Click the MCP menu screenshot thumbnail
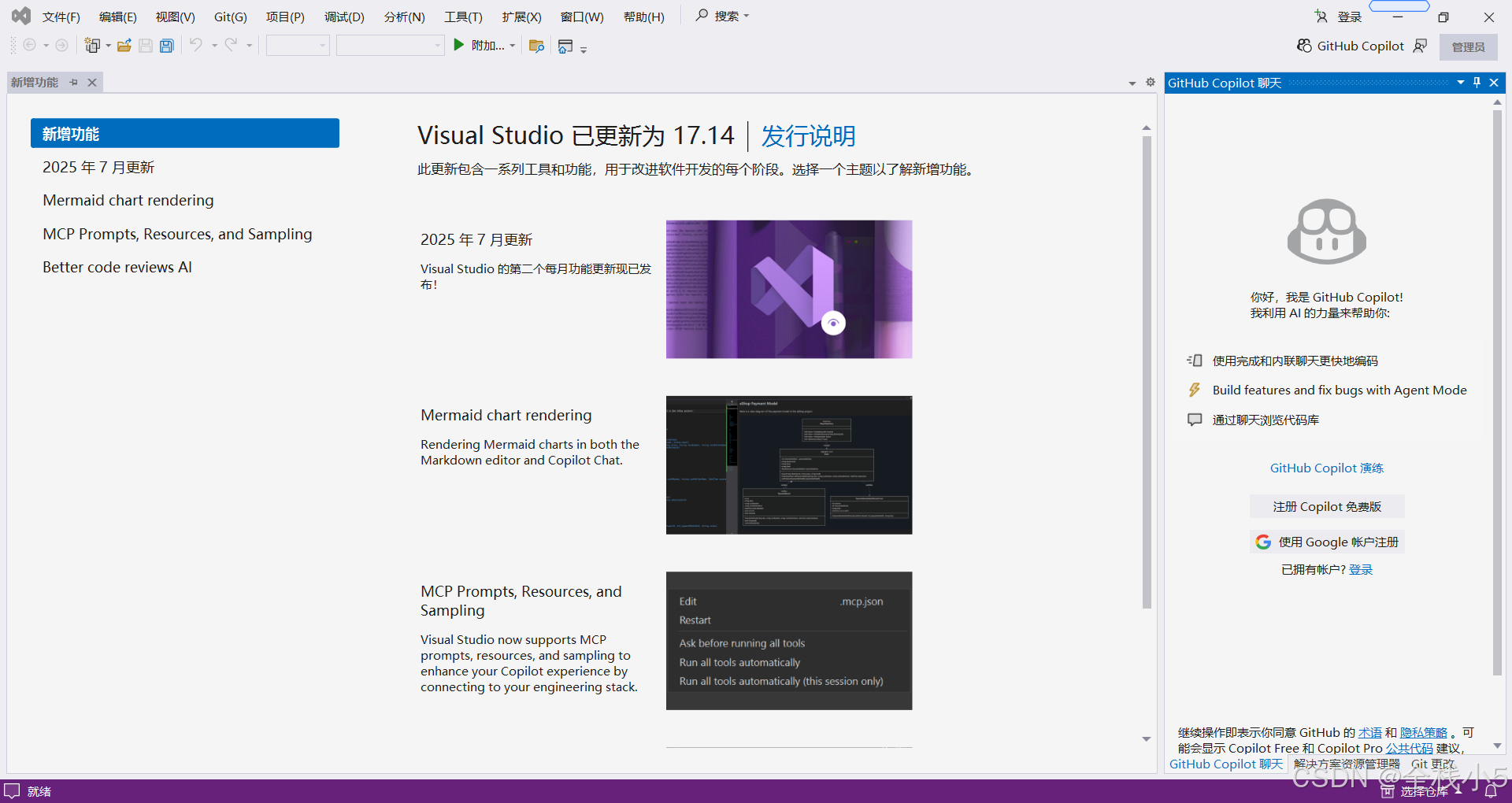 [x=789, y=641]
